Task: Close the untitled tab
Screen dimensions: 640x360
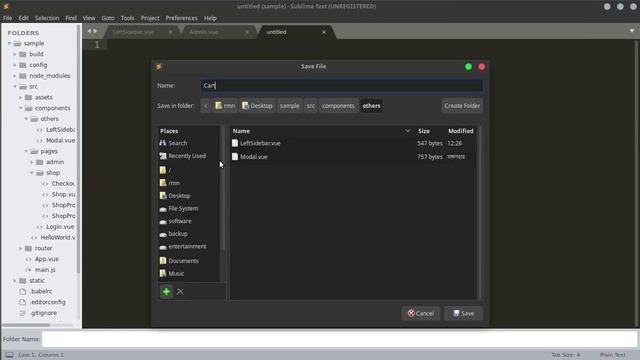Action: pyautogui.click(x=324, y=32)
